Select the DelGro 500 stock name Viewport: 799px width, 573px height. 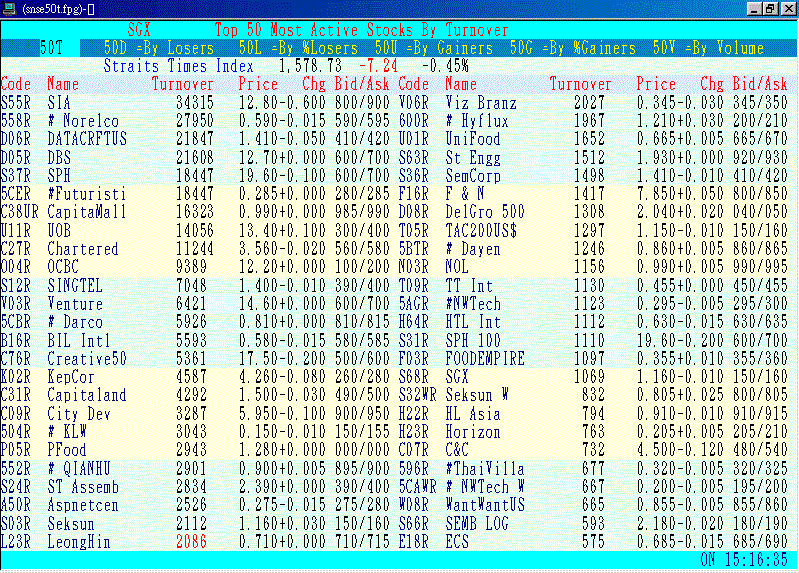point(485,212)
